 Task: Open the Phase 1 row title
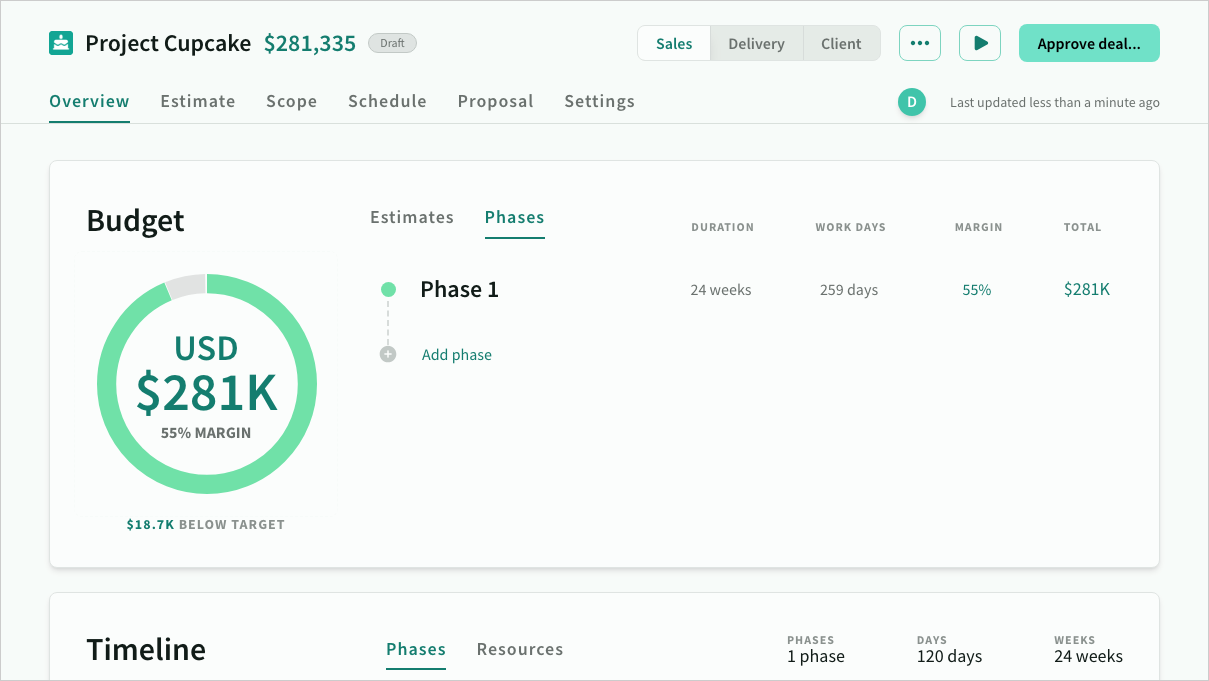coord(459,290)
